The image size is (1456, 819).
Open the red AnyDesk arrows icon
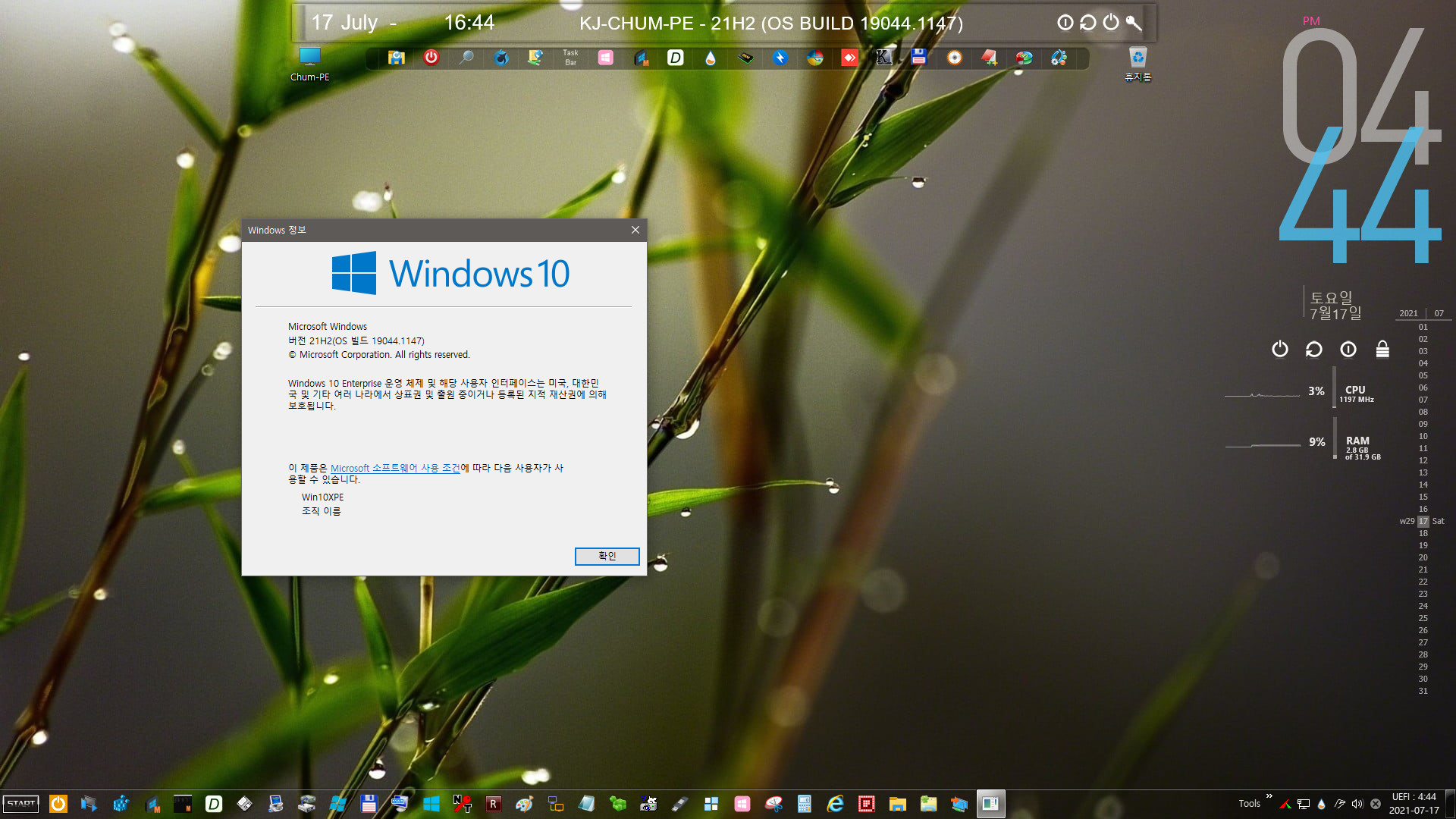point(849,58)
